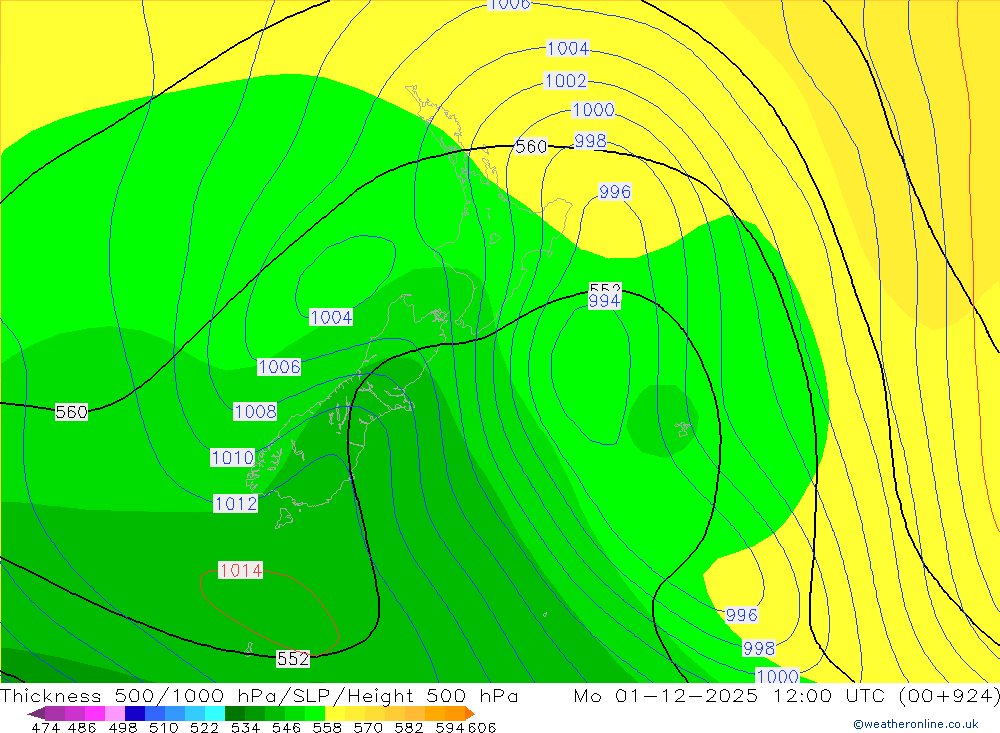
Task: Click the 1000 label under the 1002 label
Action: point(593,110)
